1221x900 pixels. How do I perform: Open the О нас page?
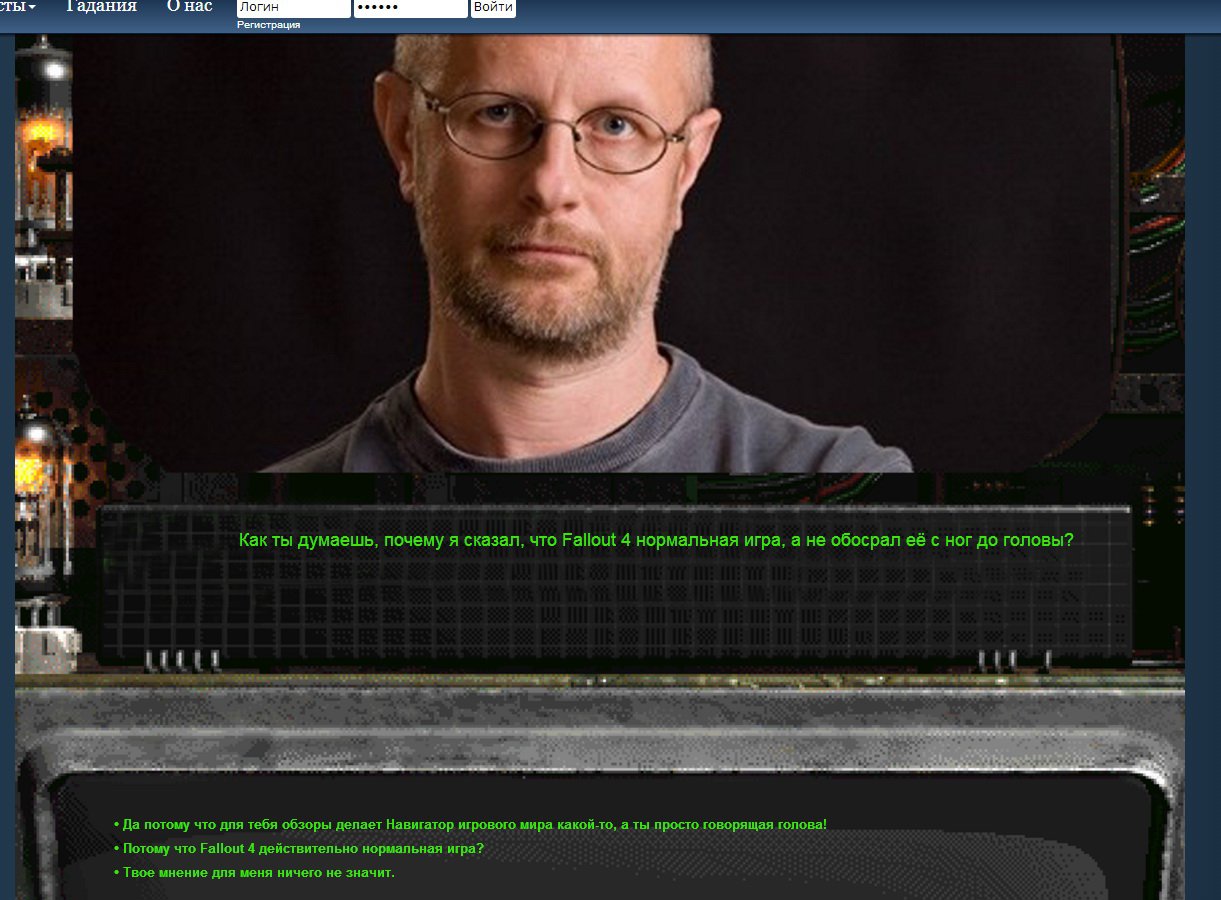189,6
